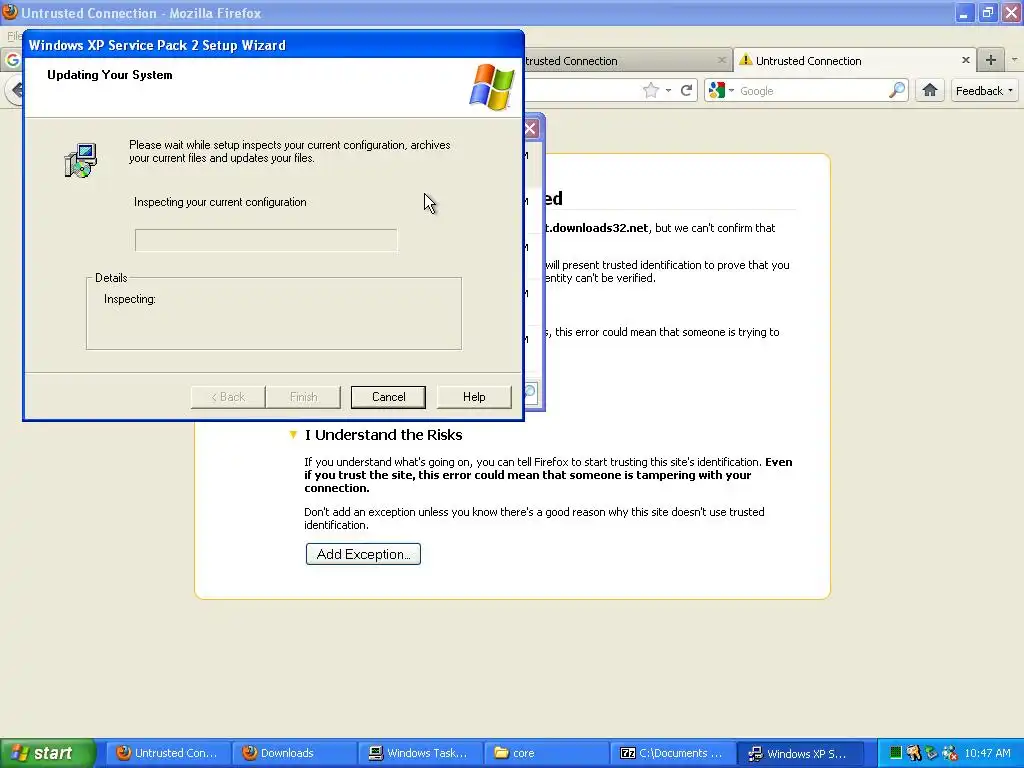
Task: Click the green CPU usage tray icon
Action: click(896, 753)
